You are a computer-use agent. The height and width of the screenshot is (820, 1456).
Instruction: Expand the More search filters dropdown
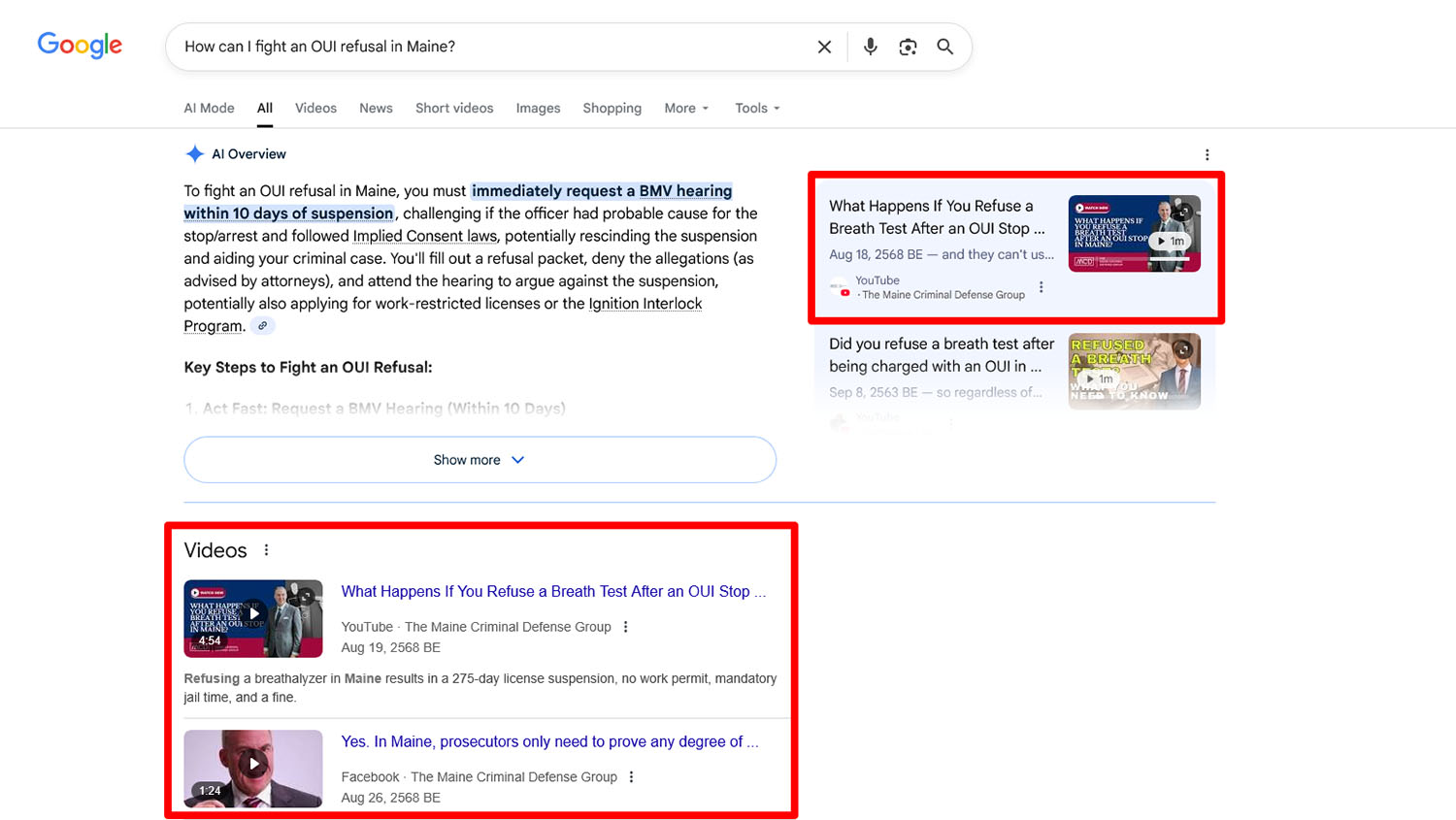click(686, 109)
